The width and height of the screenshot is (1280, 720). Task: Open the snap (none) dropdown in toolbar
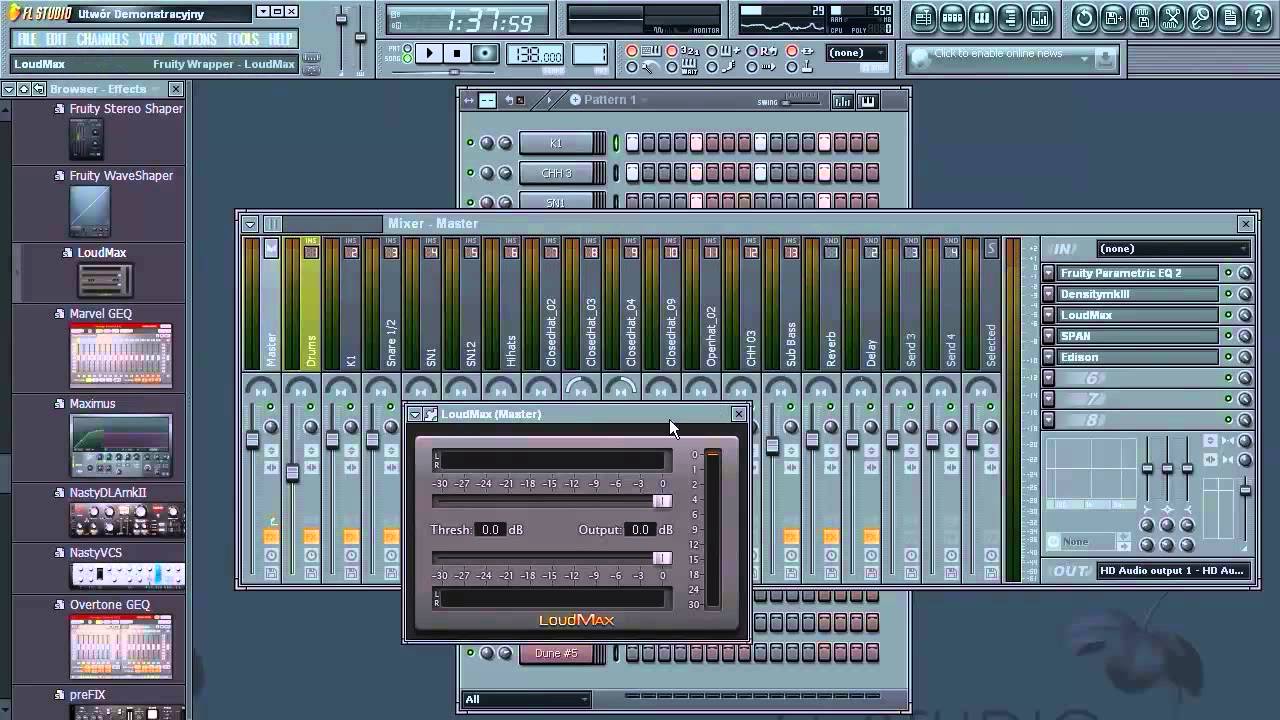tap(858, 53)
